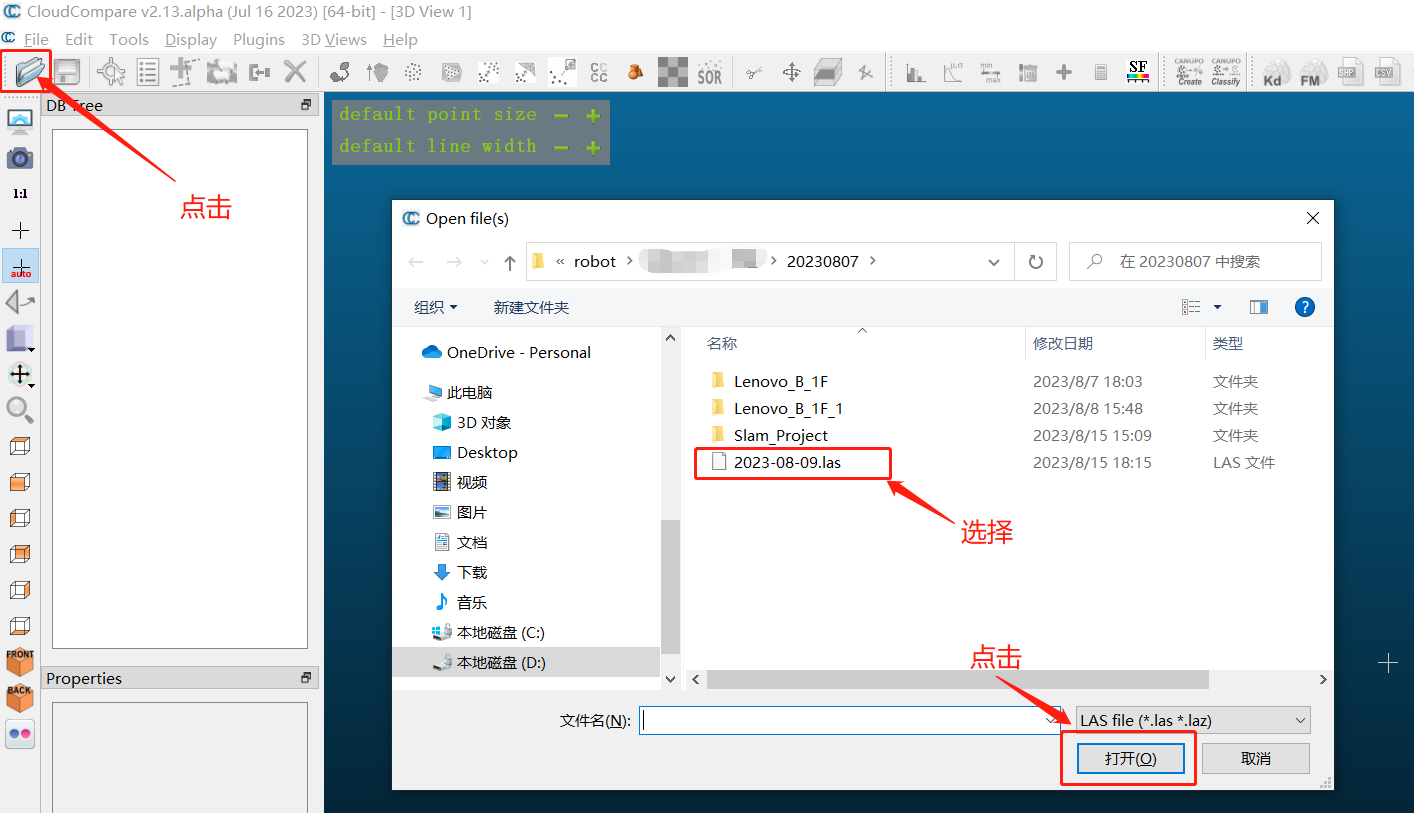Select the Lenovo_B_1F folder
Screen dimensions: 1414x813
tap(780, 381)
